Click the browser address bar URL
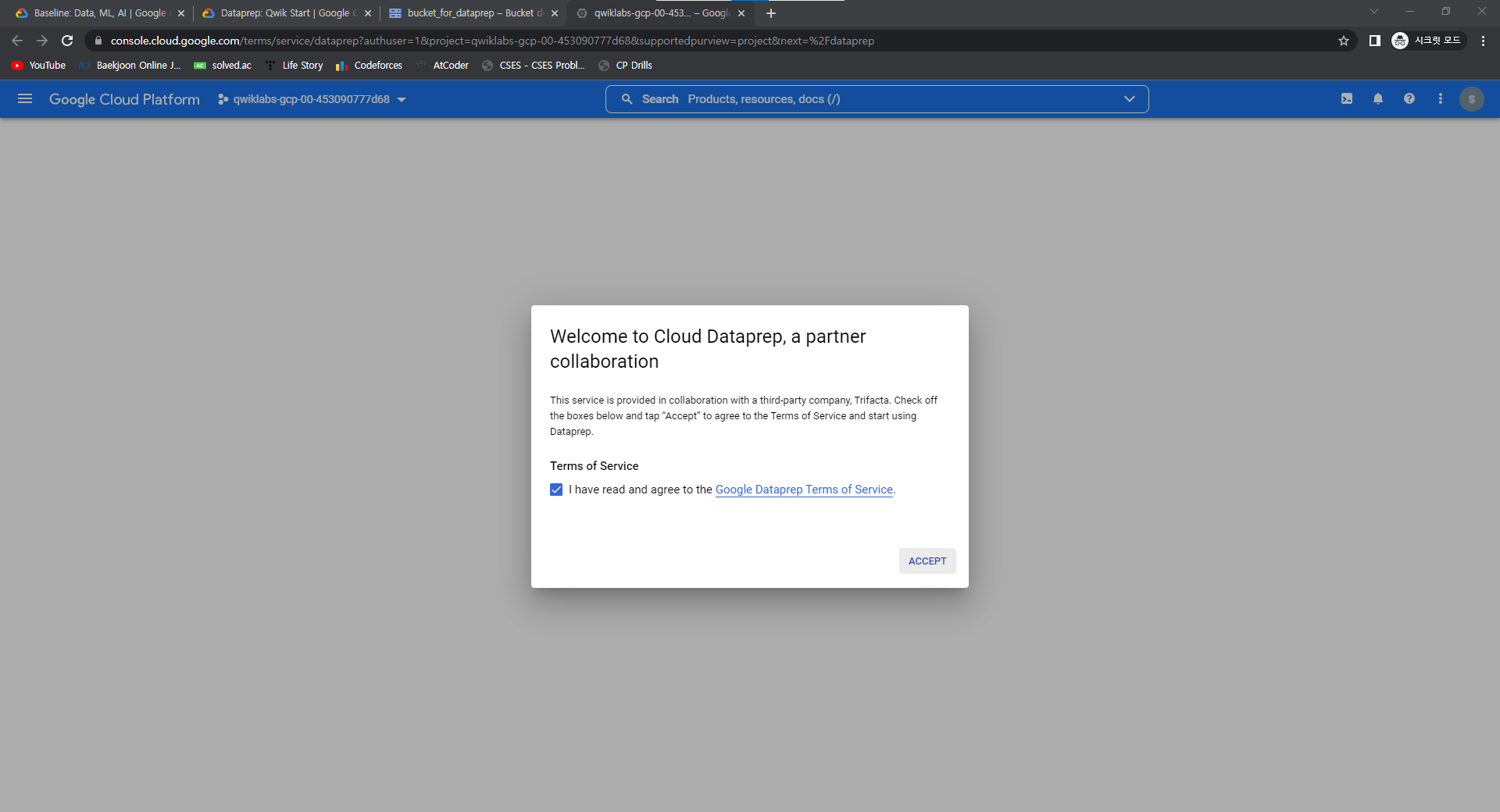Screen dimensions: 1500x812 coord(492,41)
